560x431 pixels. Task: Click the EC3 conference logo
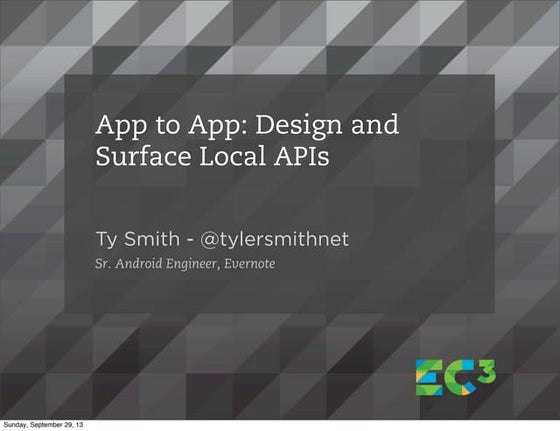coord(455,377)
